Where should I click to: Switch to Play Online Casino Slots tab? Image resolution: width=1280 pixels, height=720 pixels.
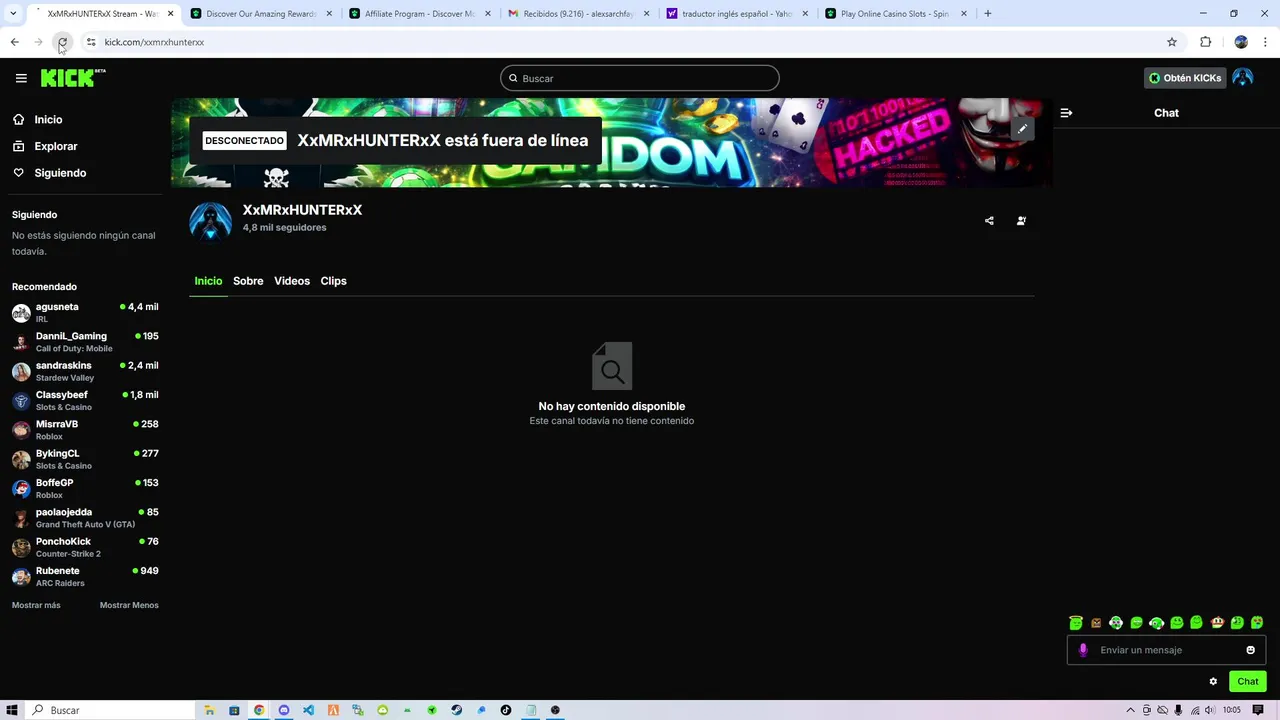896,14
